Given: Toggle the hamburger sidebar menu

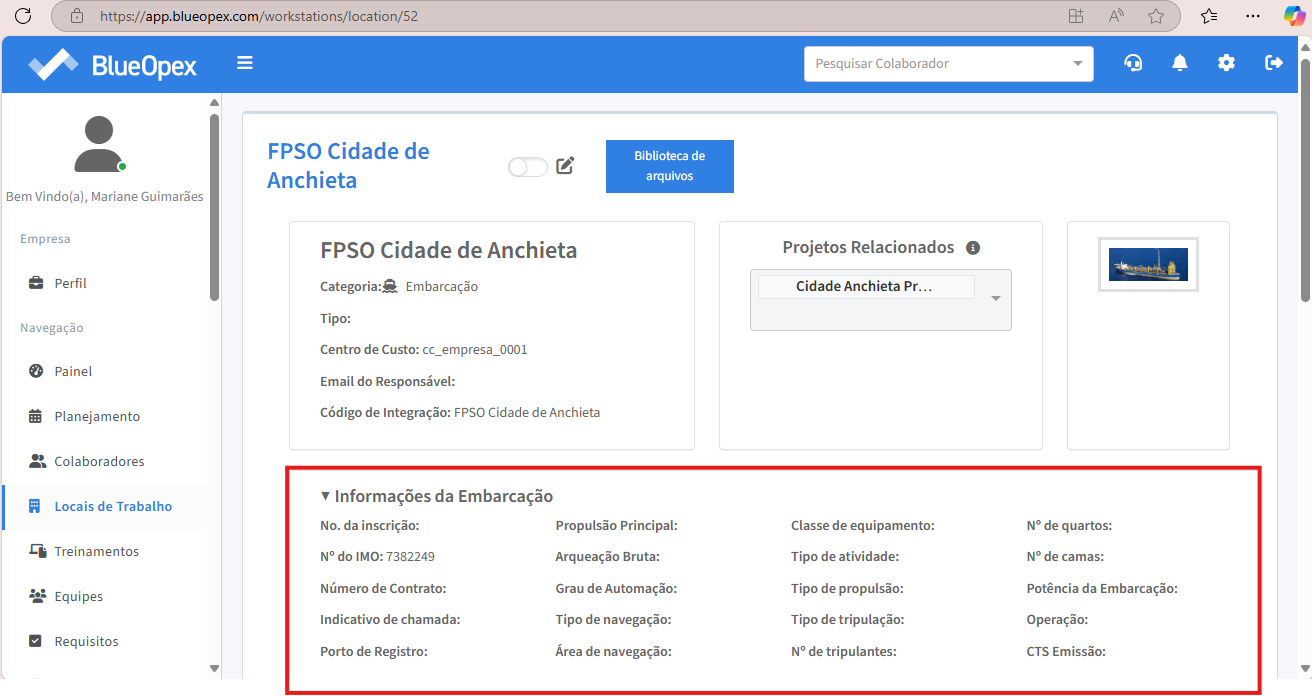Looking at the screenshot, I should click(x=245, y=63).
